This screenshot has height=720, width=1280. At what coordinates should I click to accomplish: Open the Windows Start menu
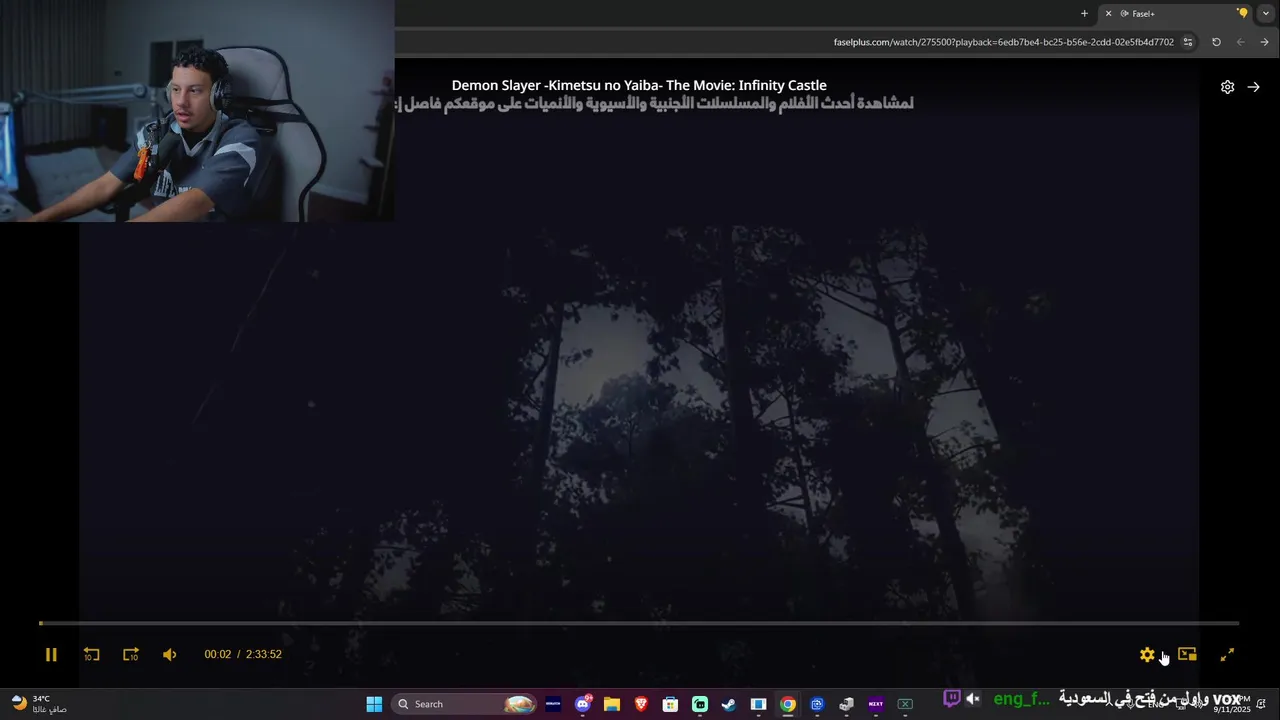pyautogui.click(x=374, y=704)
